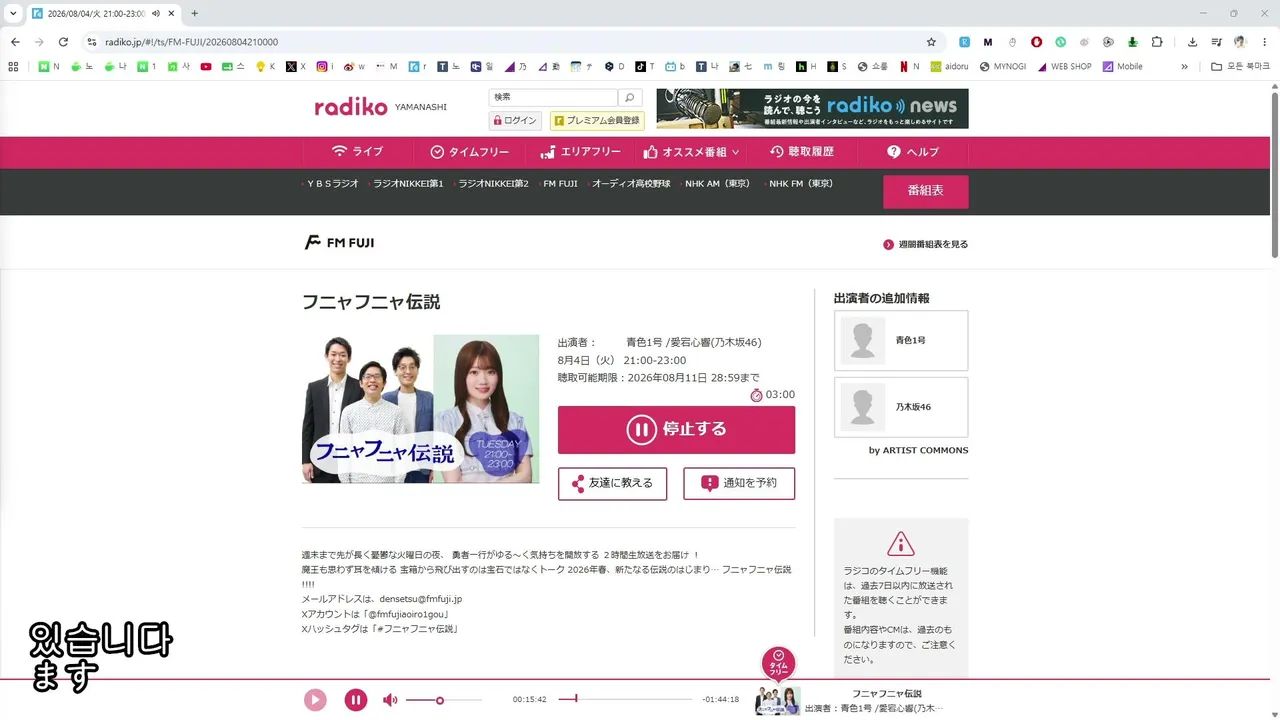This screenshot has width=1280, height=720.
Task: Select ラジオNIKKEI第2 station
Action: tap(492, 184)
